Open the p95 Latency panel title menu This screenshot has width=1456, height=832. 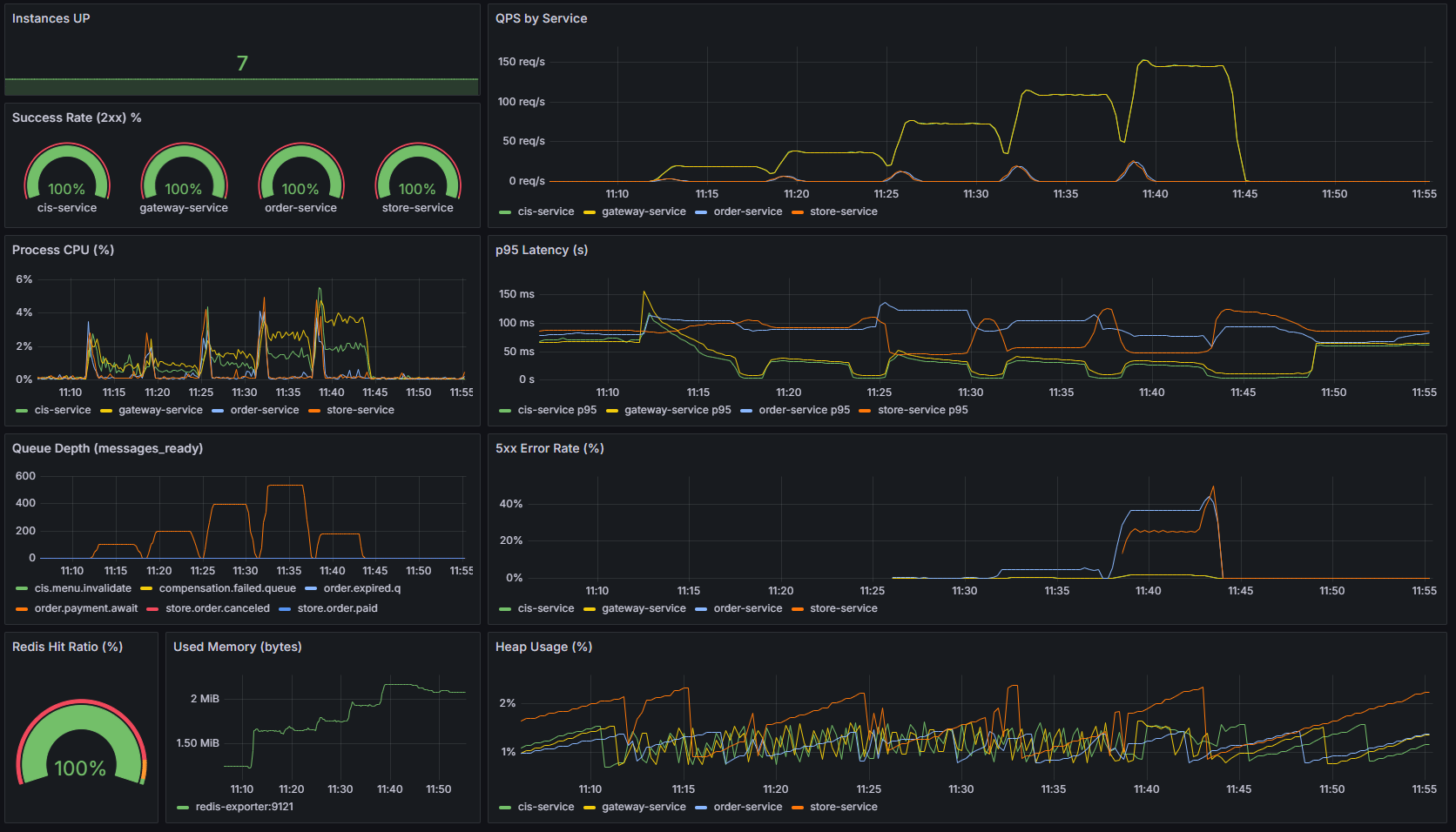542,250
